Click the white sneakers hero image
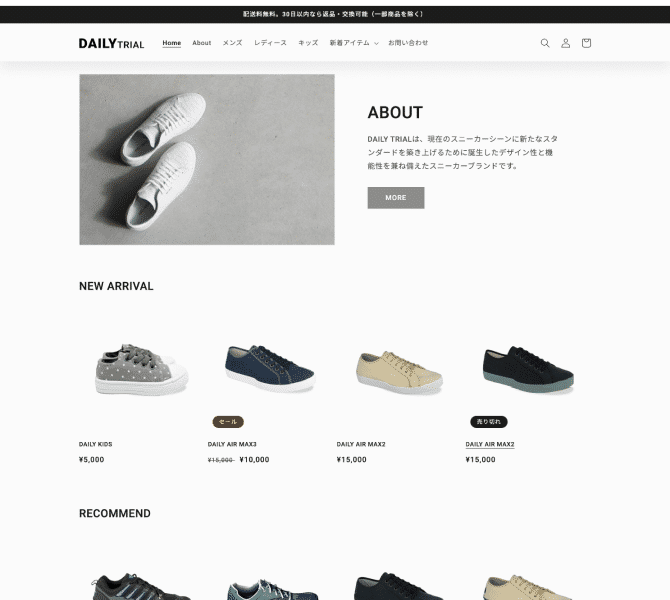Image resolution: width=670 pixels, height=600 pixels. [207, 159]
